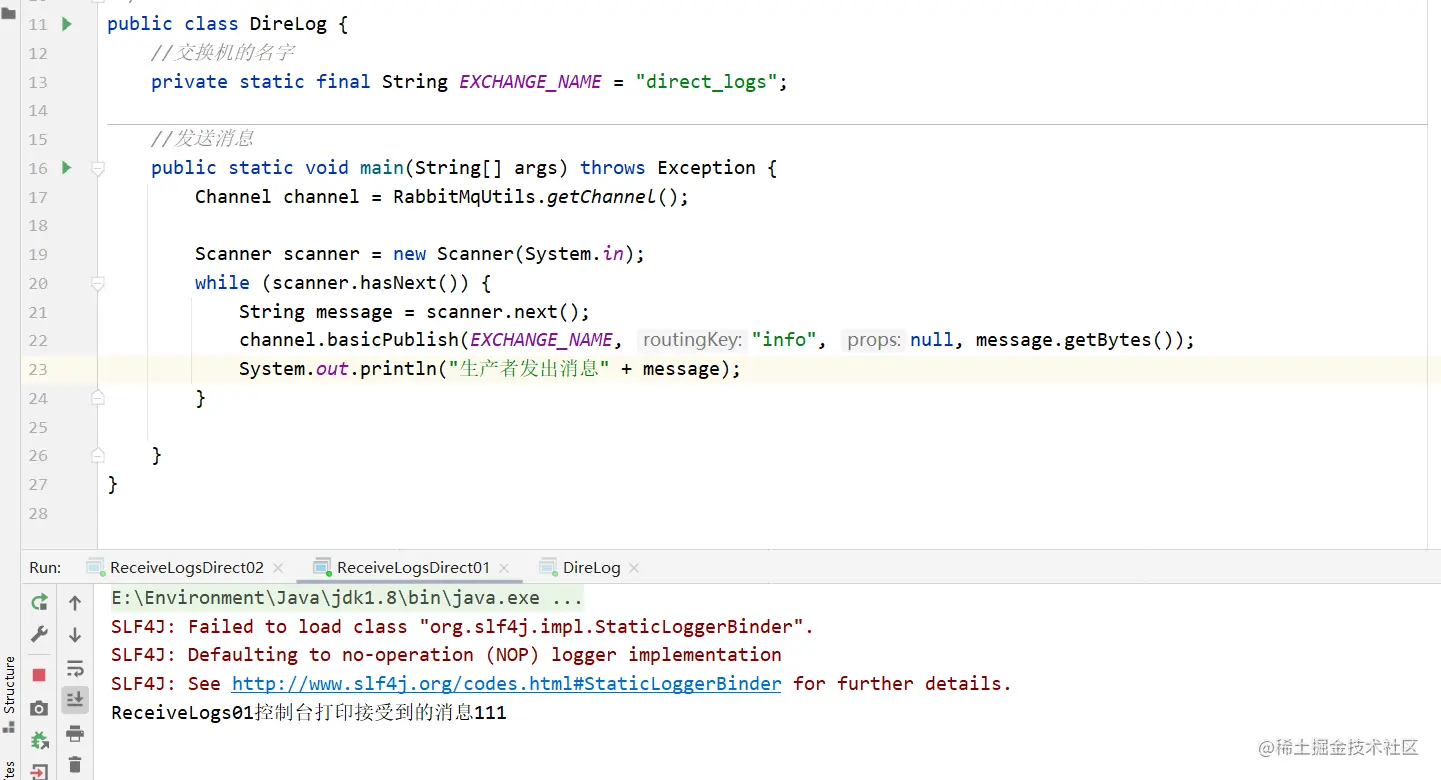This screenshot has width=1441, height=780.
Task: Click line number 23 in gutter
Action: click(x=37, y=369)
